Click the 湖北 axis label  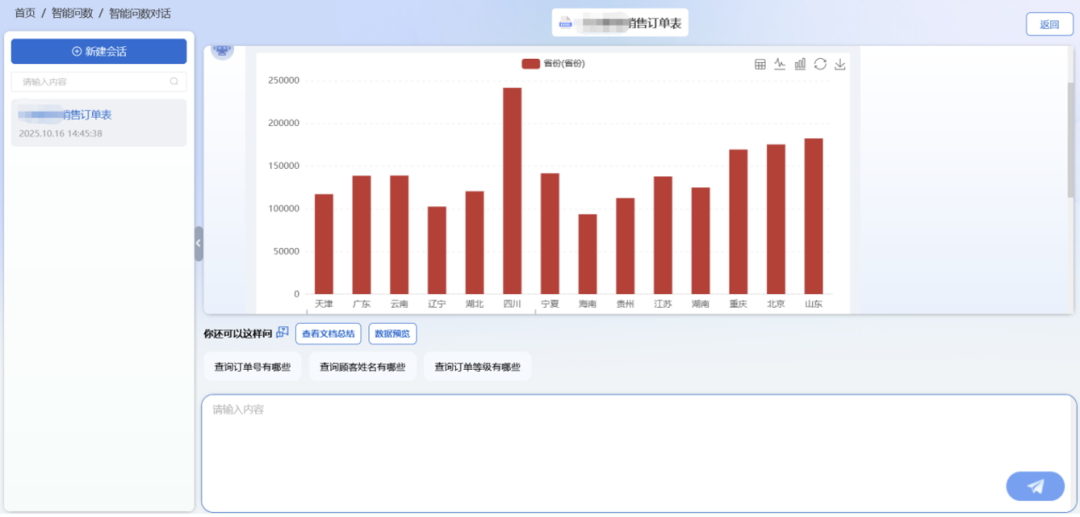(474, 304)
